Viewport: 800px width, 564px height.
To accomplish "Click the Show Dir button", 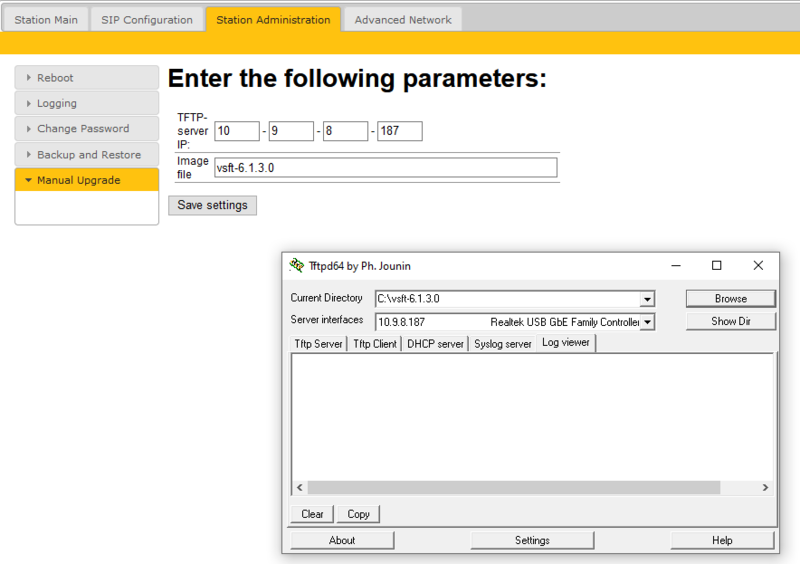I will (731, 322).
